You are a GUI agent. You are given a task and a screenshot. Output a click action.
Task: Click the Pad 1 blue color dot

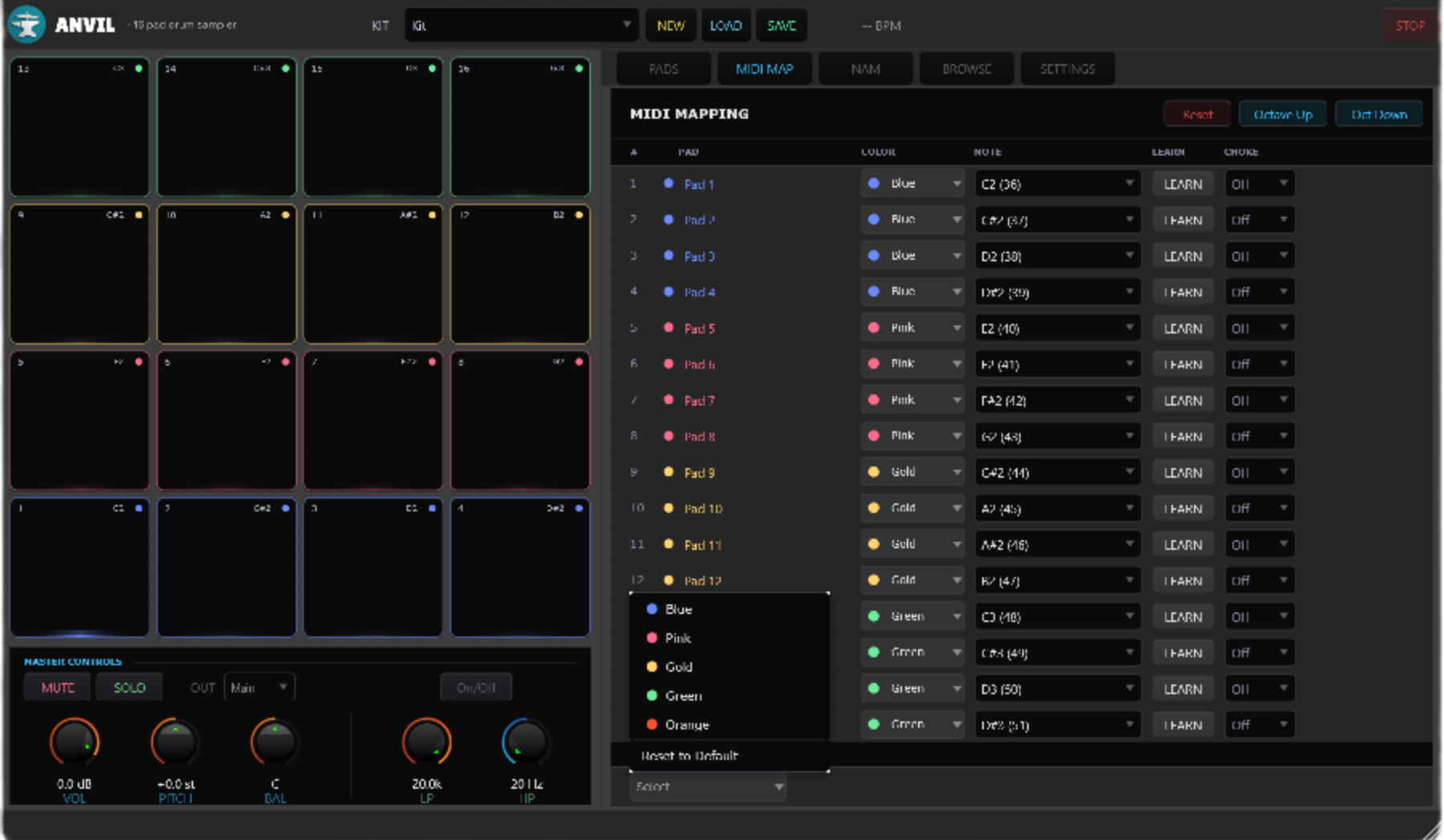669,184
